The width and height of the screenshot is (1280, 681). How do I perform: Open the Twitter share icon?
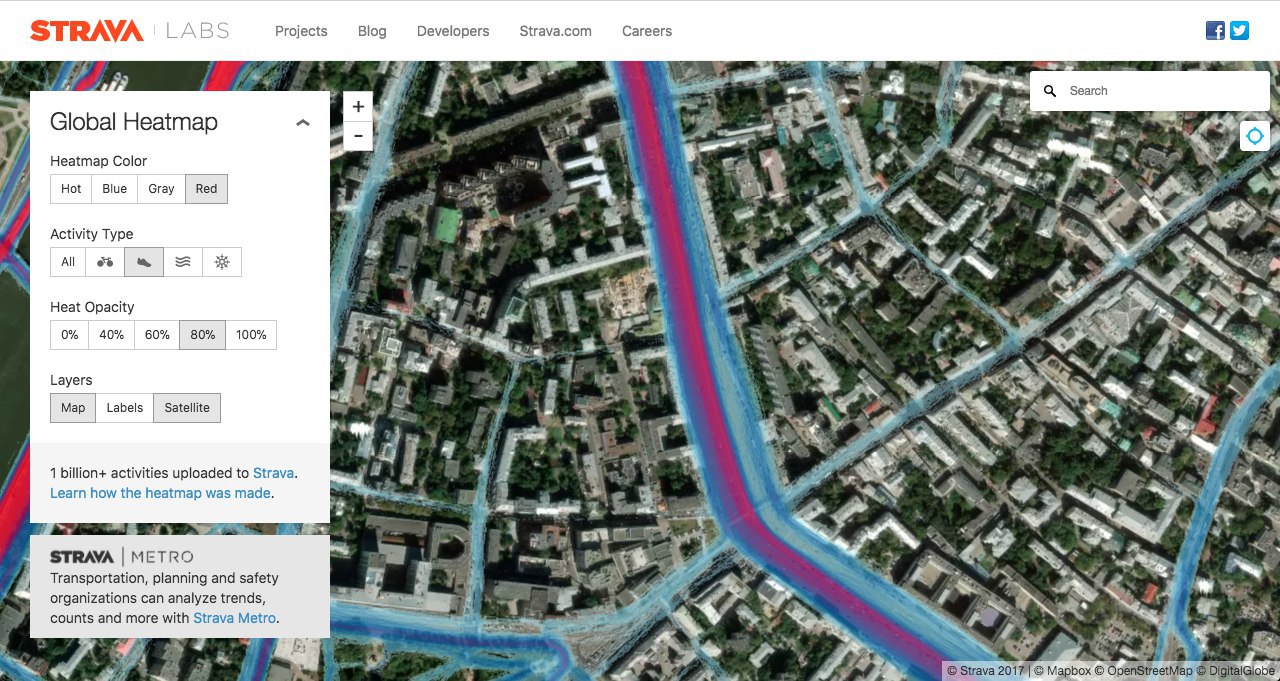(x=1240, y=31)
